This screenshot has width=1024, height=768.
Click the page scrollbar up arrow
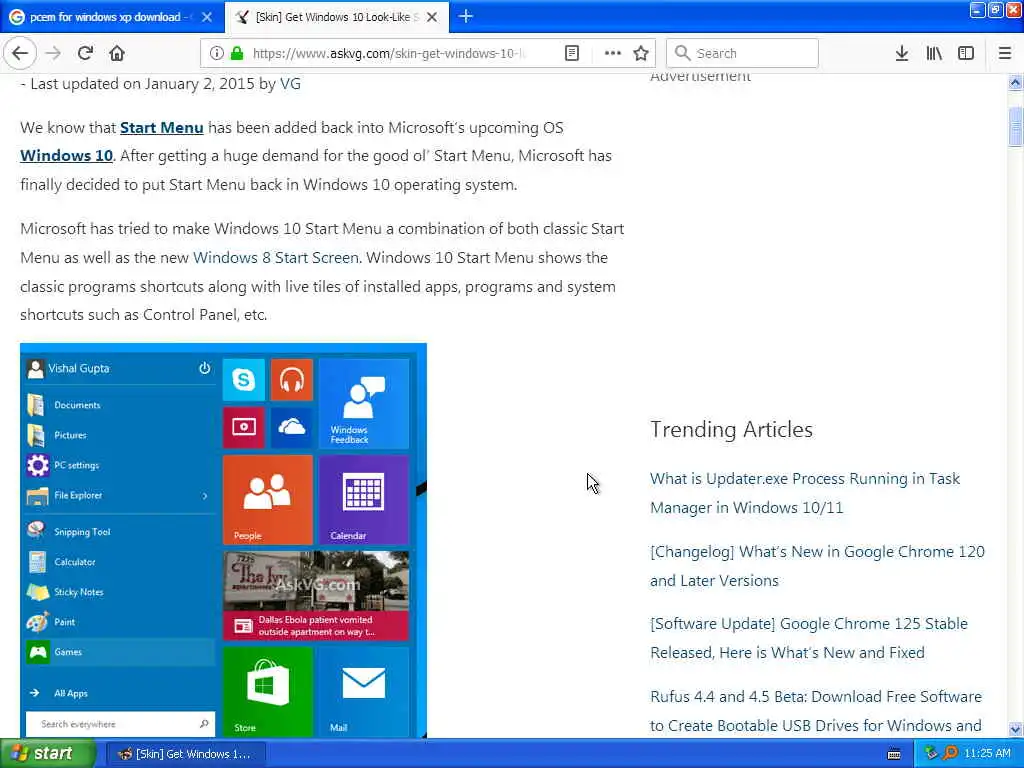[1015, 82]
